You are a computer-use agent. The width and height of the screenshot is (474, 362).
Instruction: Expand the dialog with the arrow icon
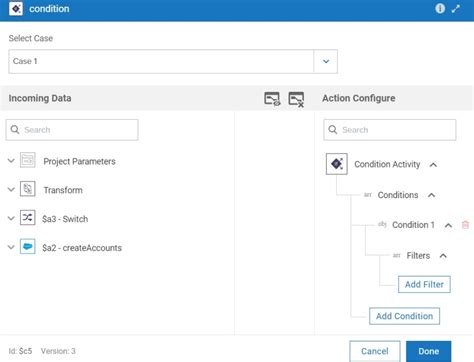[456, 9]
